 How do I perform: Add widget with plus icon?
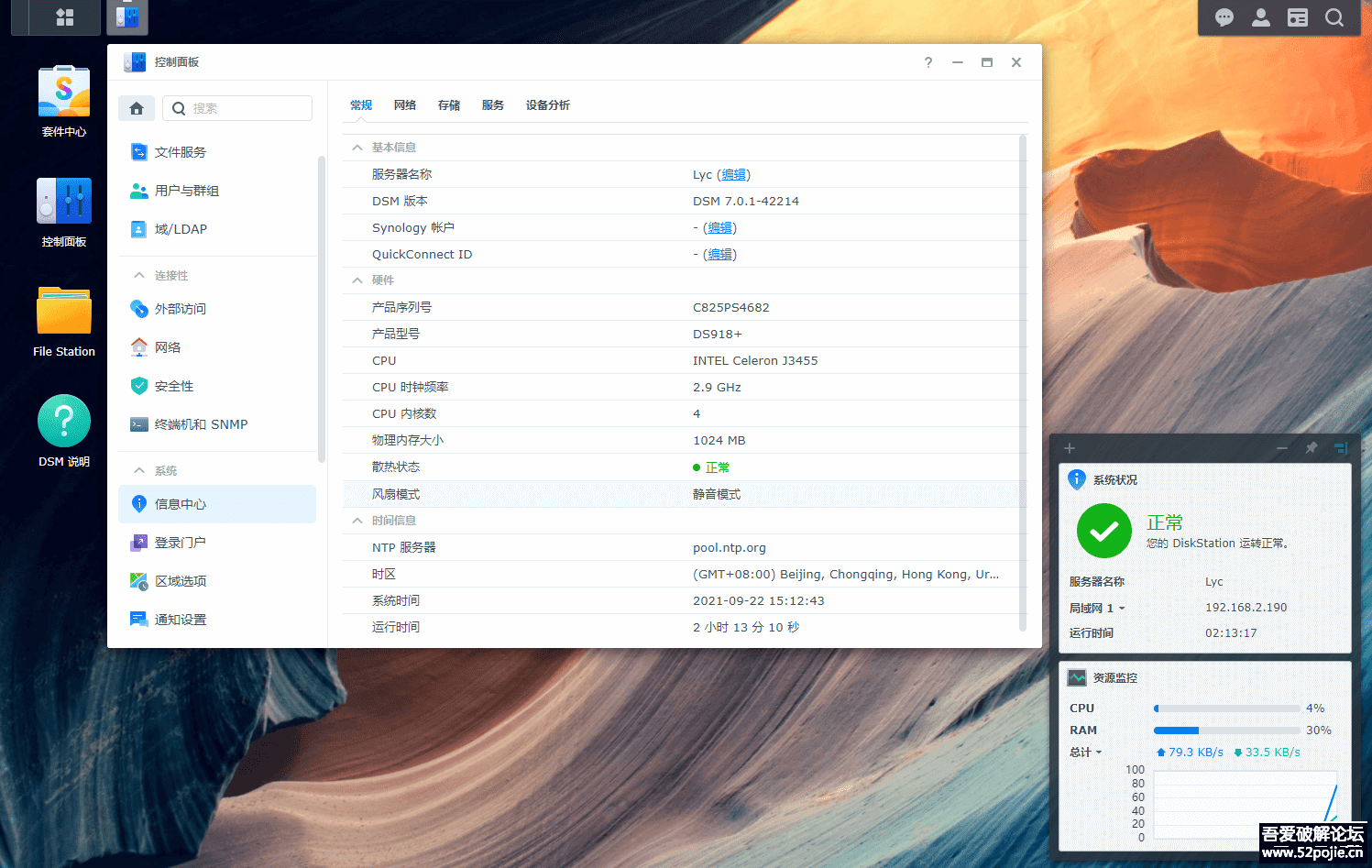pyautogui.click(x=1069, y=448)
